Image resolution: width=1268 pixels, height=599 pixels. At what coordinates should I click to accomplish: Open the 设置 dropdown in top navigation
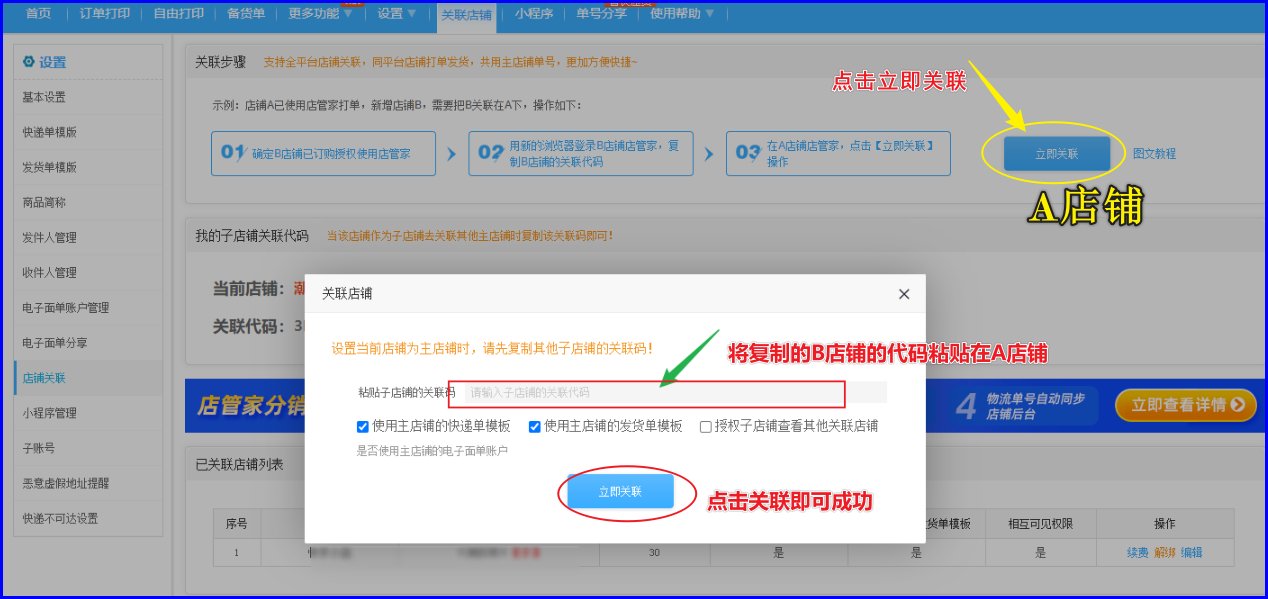point(397,14)
